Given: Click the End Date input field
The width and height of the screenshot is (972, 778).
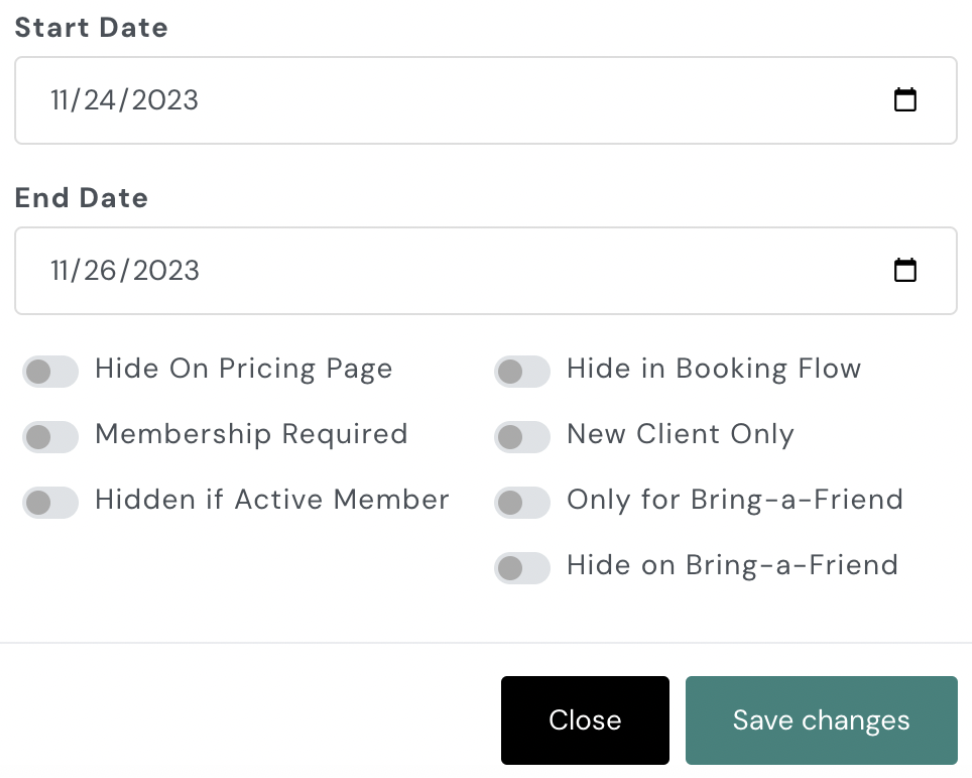Looking at the screenshot, I should pyautogui.click(x=450, y=270).
